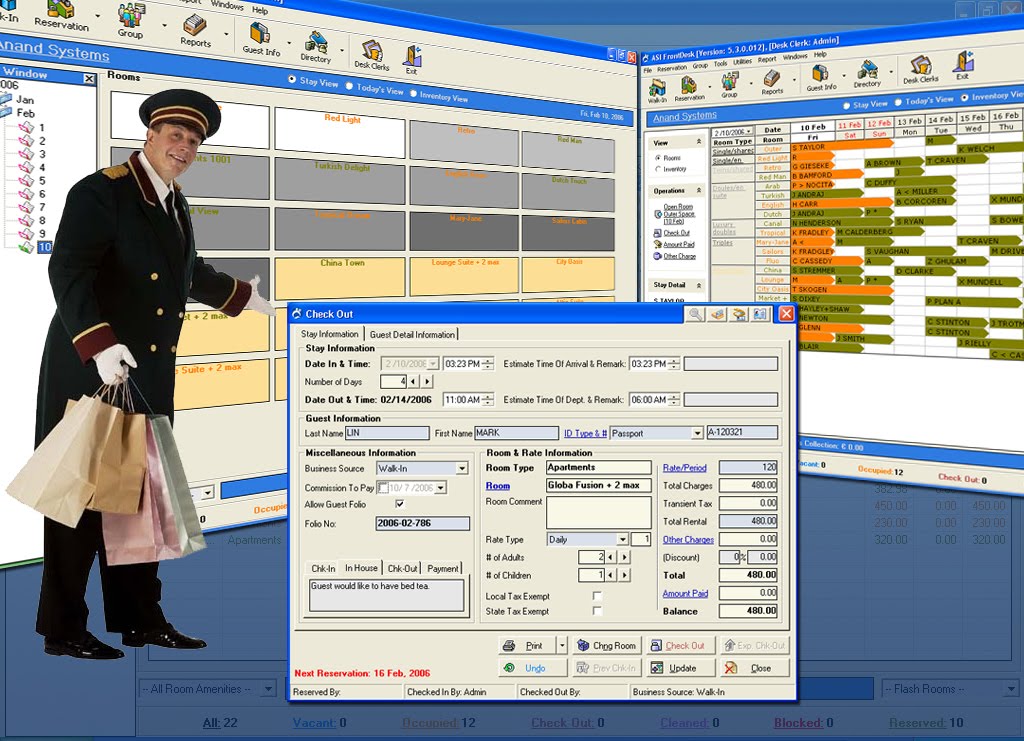Open the Utilities menu in ASI FrontDesk

[x=742, y=61]
